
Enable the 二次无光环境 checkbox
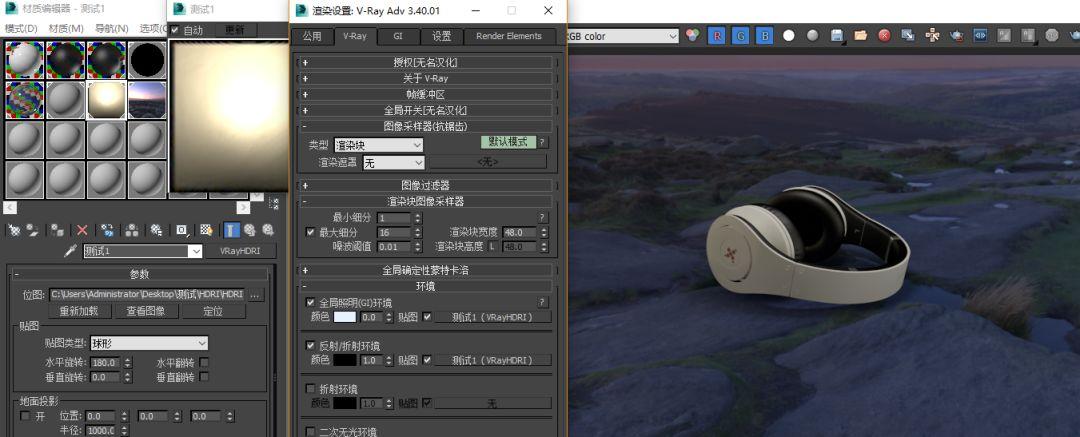[x=310, y=431]
